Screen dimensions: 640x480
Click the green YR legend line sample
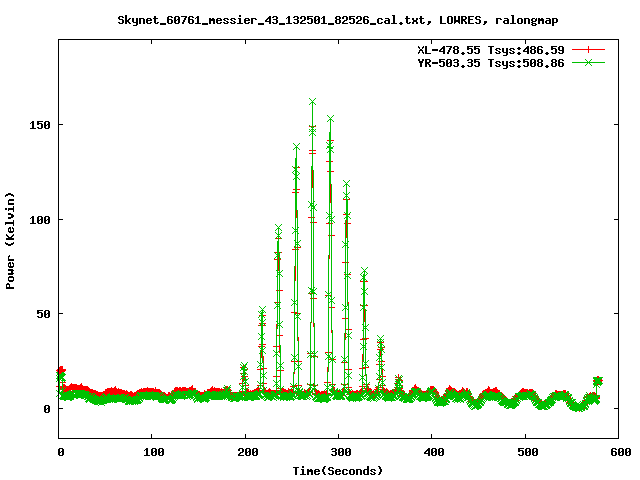588,62
